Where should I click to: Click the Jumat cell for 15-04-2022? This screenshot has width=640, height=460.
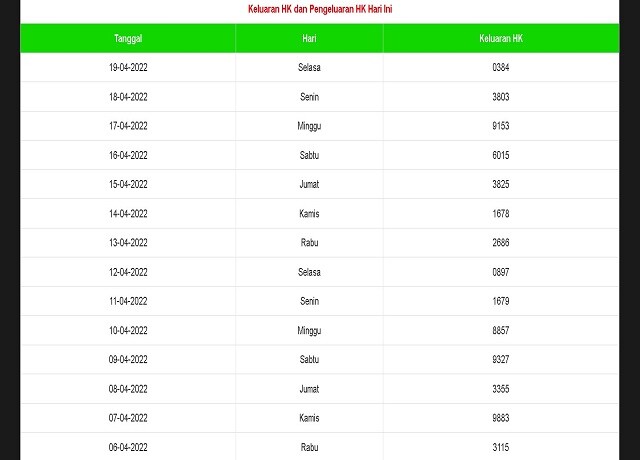[309, 184]
